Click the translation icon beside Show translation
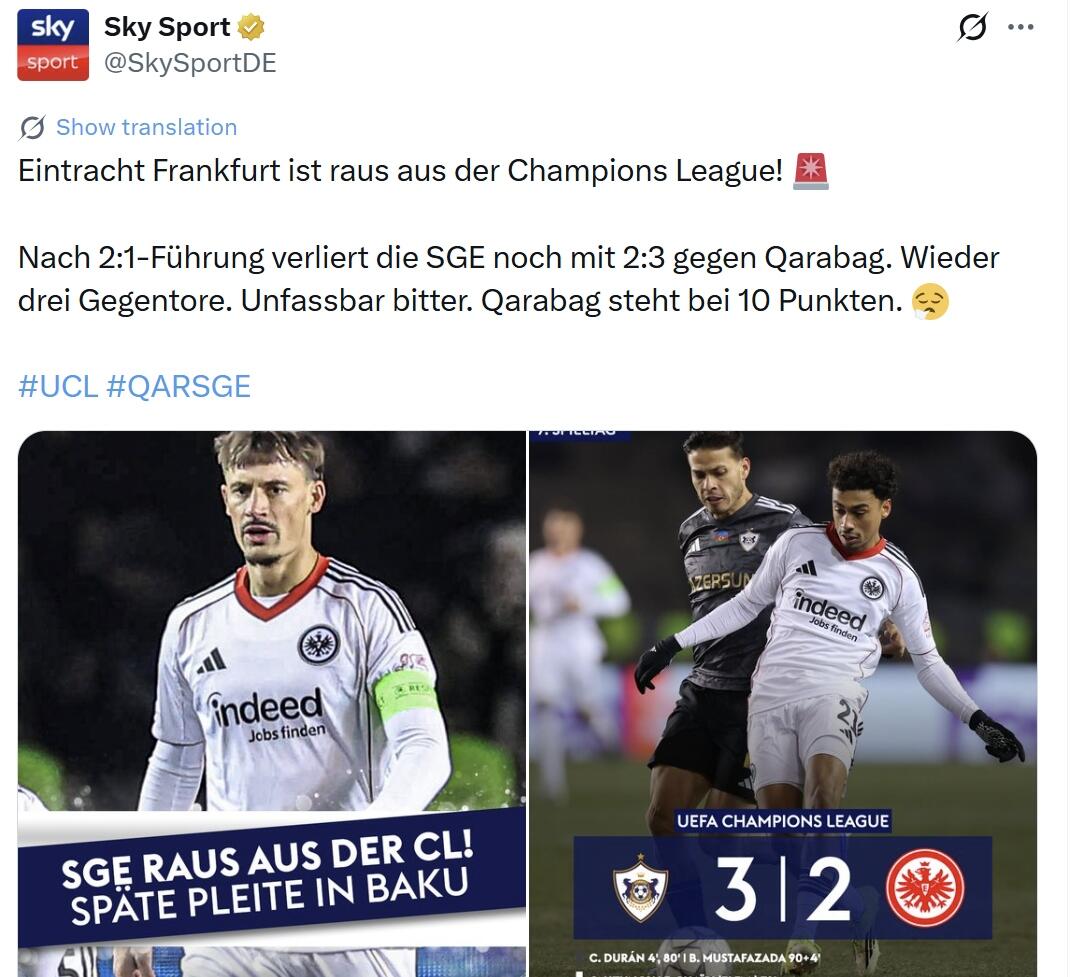Image resolution: width=1081 pixels, height=977 pixels. click(32, 128)
